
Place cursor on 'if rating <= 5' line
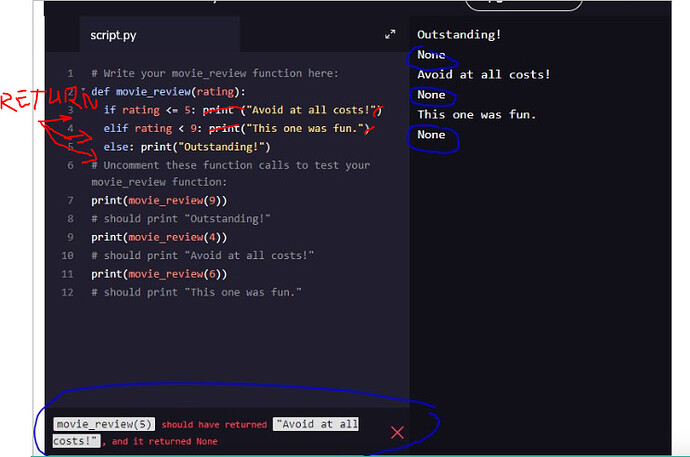pos(243,110)
